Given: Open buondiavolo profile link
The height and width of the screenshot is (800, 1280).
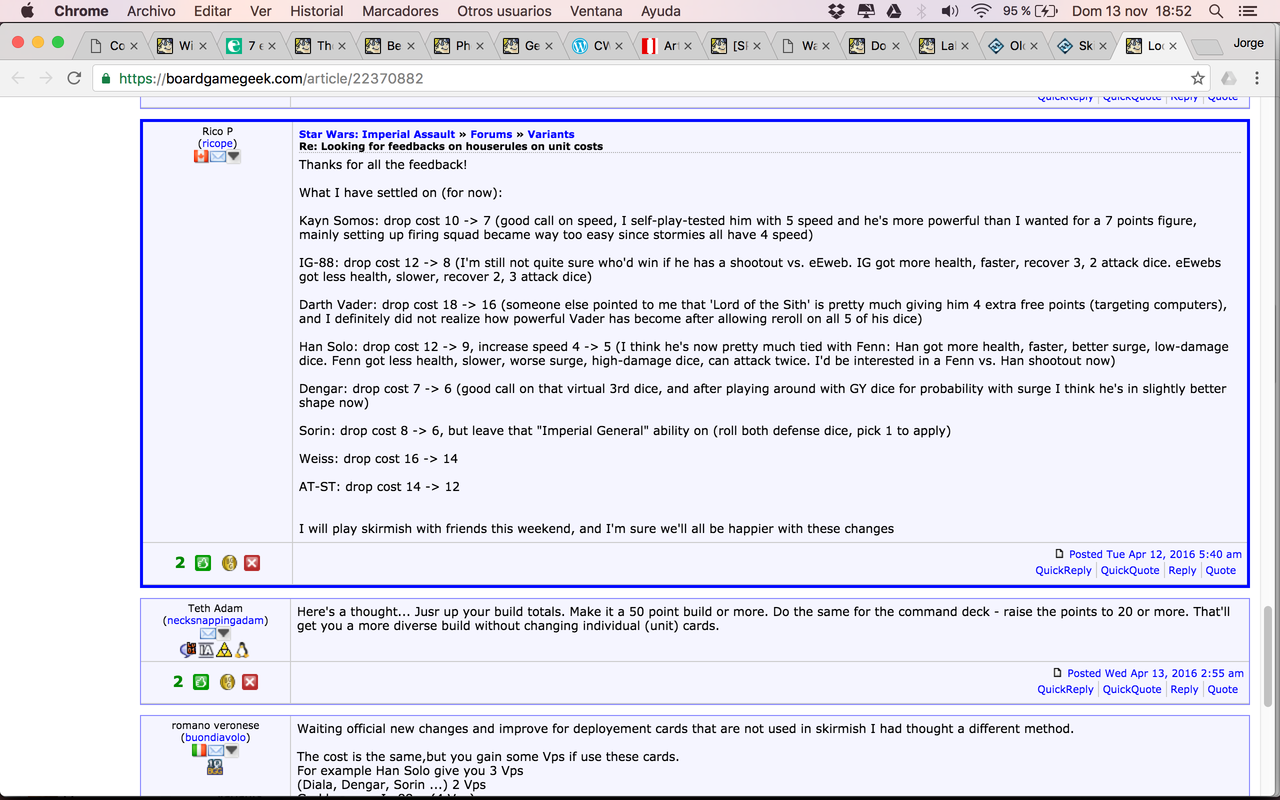Looking at the screenshot, I should (215, 738).
